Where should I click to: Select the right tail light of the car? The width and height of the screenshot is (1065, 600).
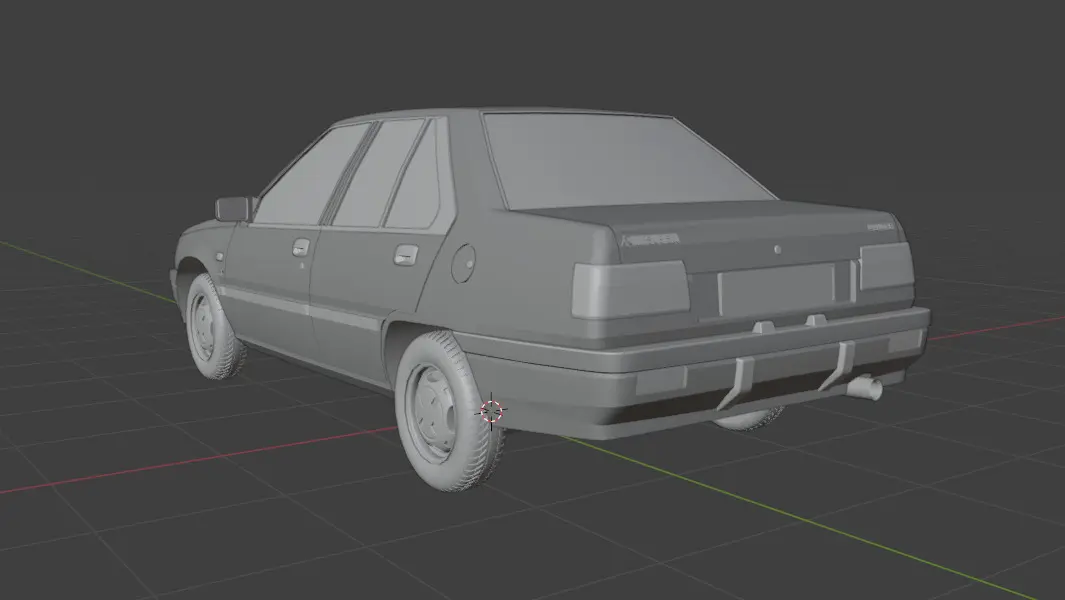886,266
